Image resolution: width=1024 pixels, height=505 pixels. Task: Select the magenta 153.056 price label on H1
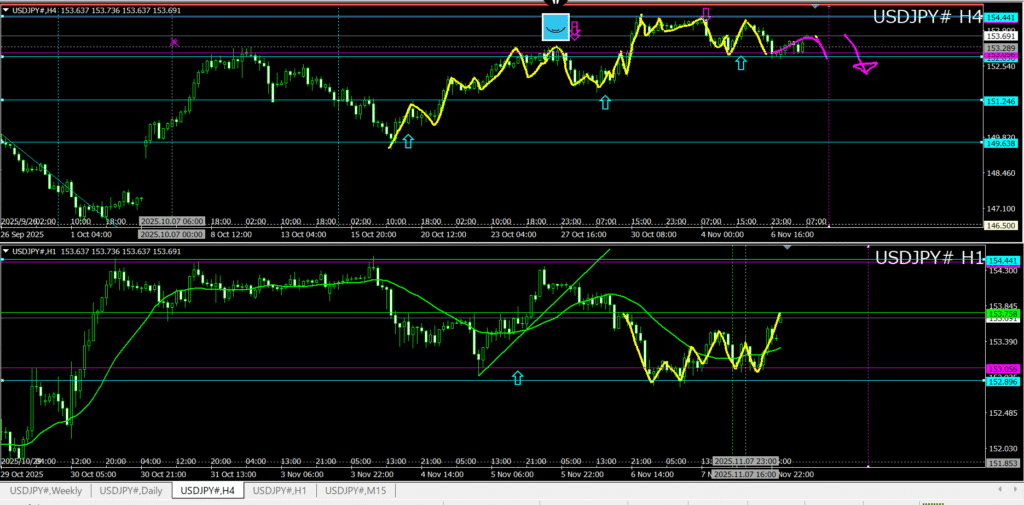point(1001,369)
